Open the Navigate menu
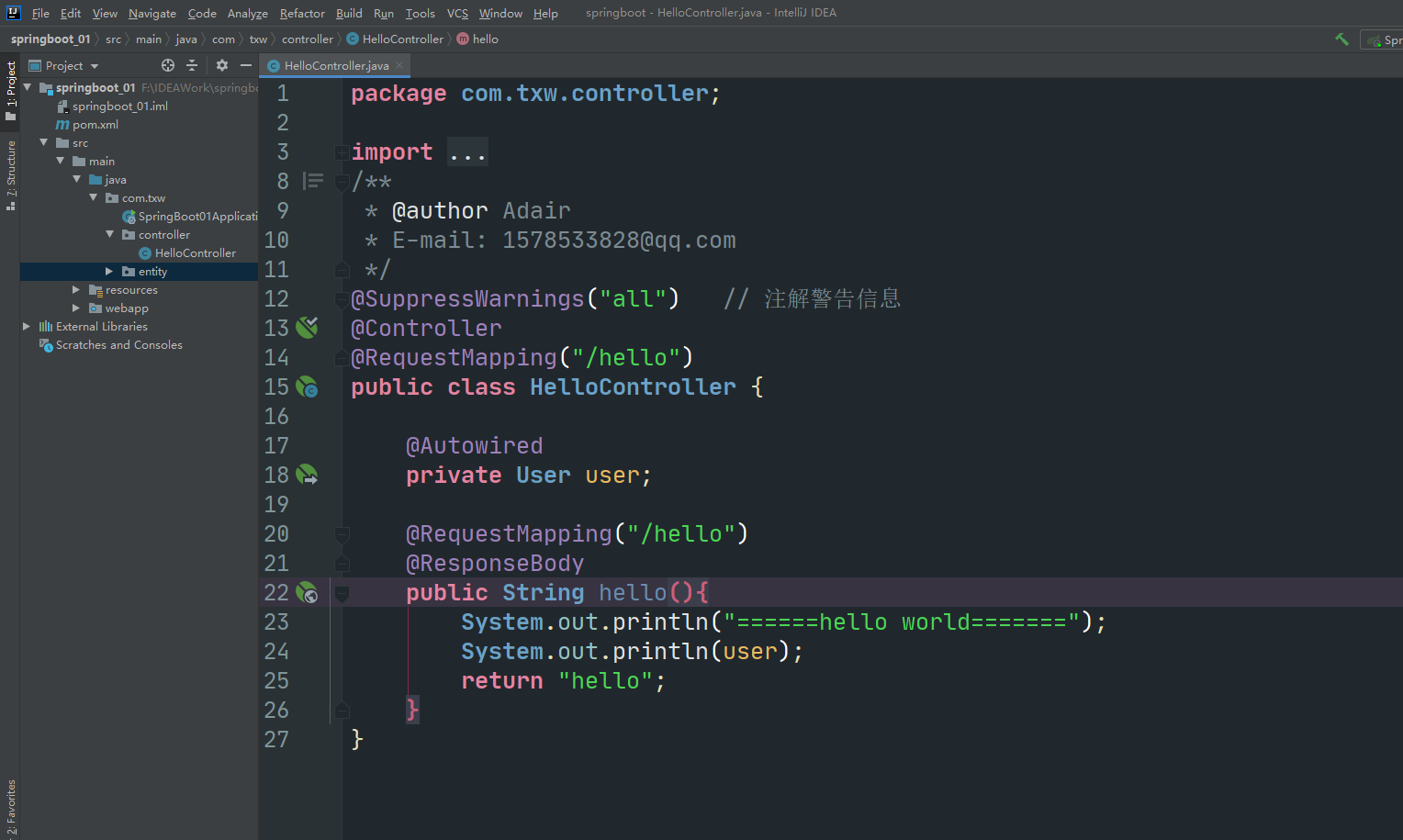Viewport: 1403px width, 840px height. [x=152, y=13]
